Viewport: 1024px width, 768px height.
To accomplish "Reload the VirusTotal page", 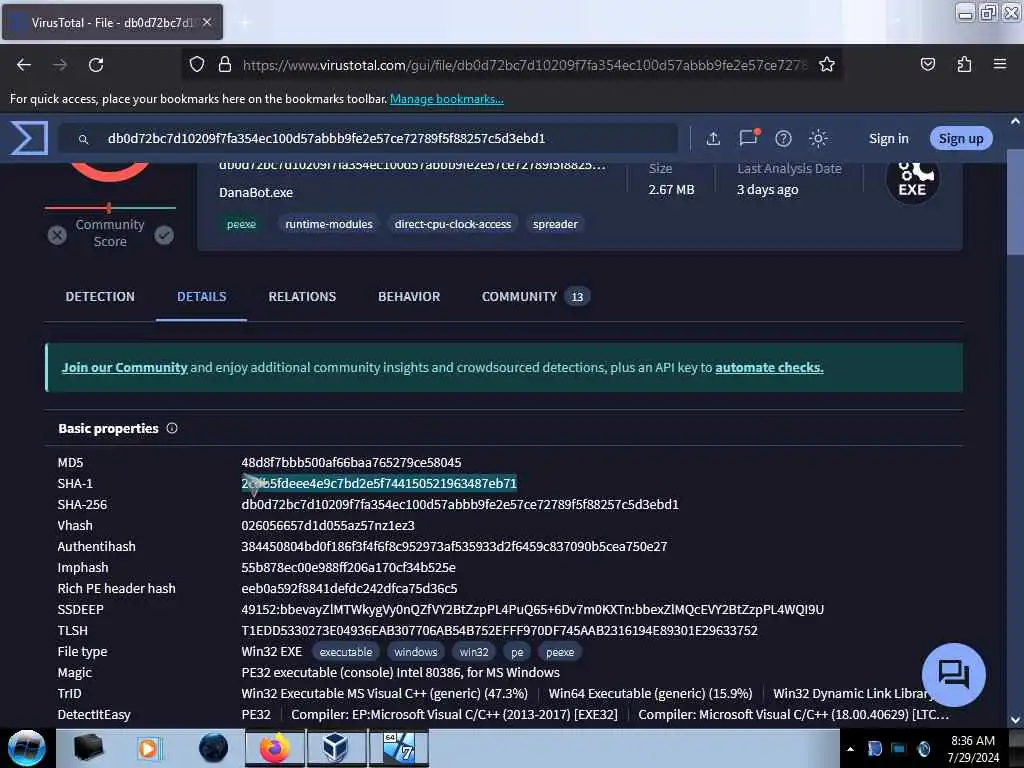I will click(96, 65).
